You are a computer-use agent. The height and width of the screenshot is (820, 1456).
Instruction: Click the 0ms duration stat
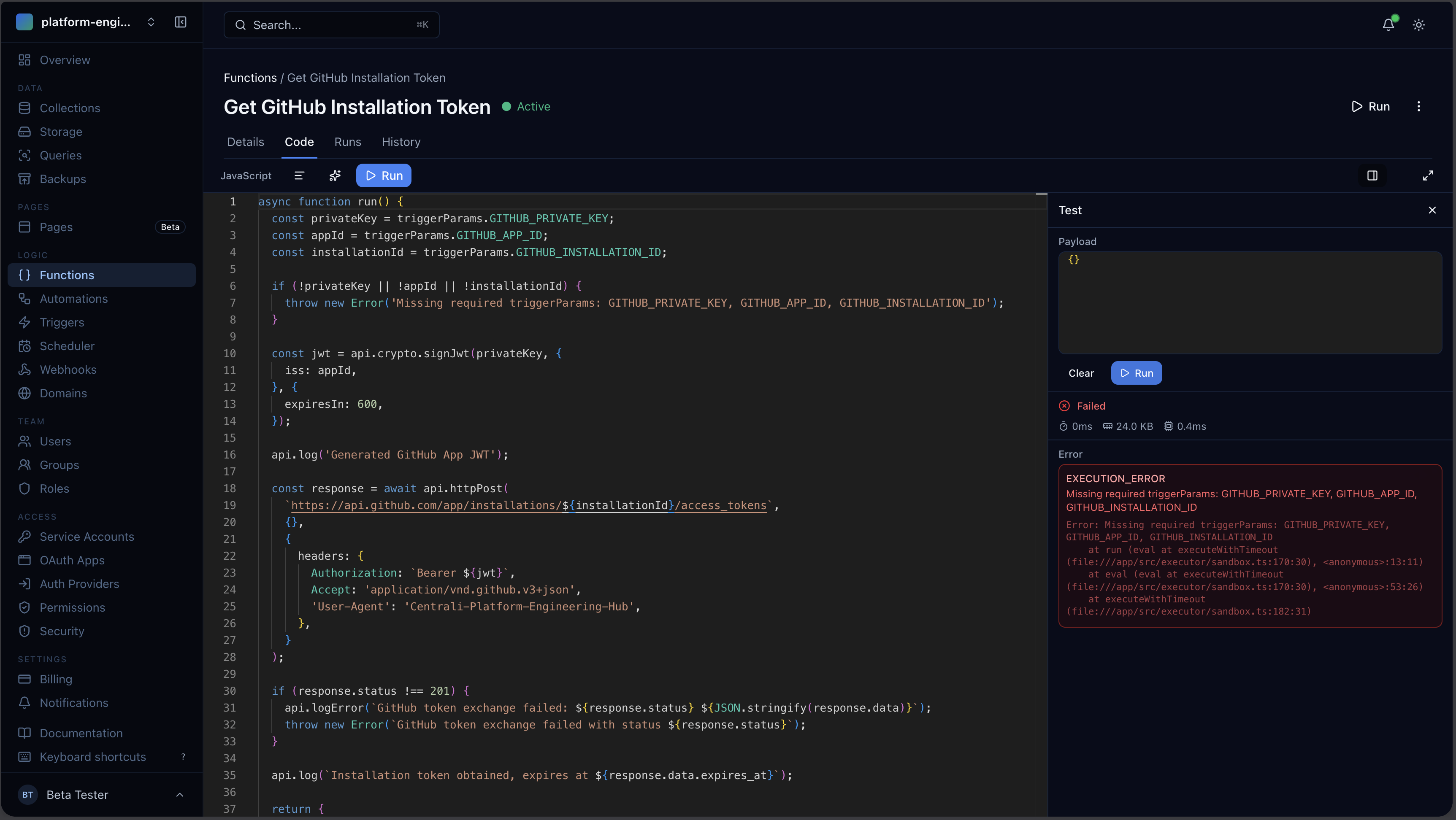point(1076,426)
